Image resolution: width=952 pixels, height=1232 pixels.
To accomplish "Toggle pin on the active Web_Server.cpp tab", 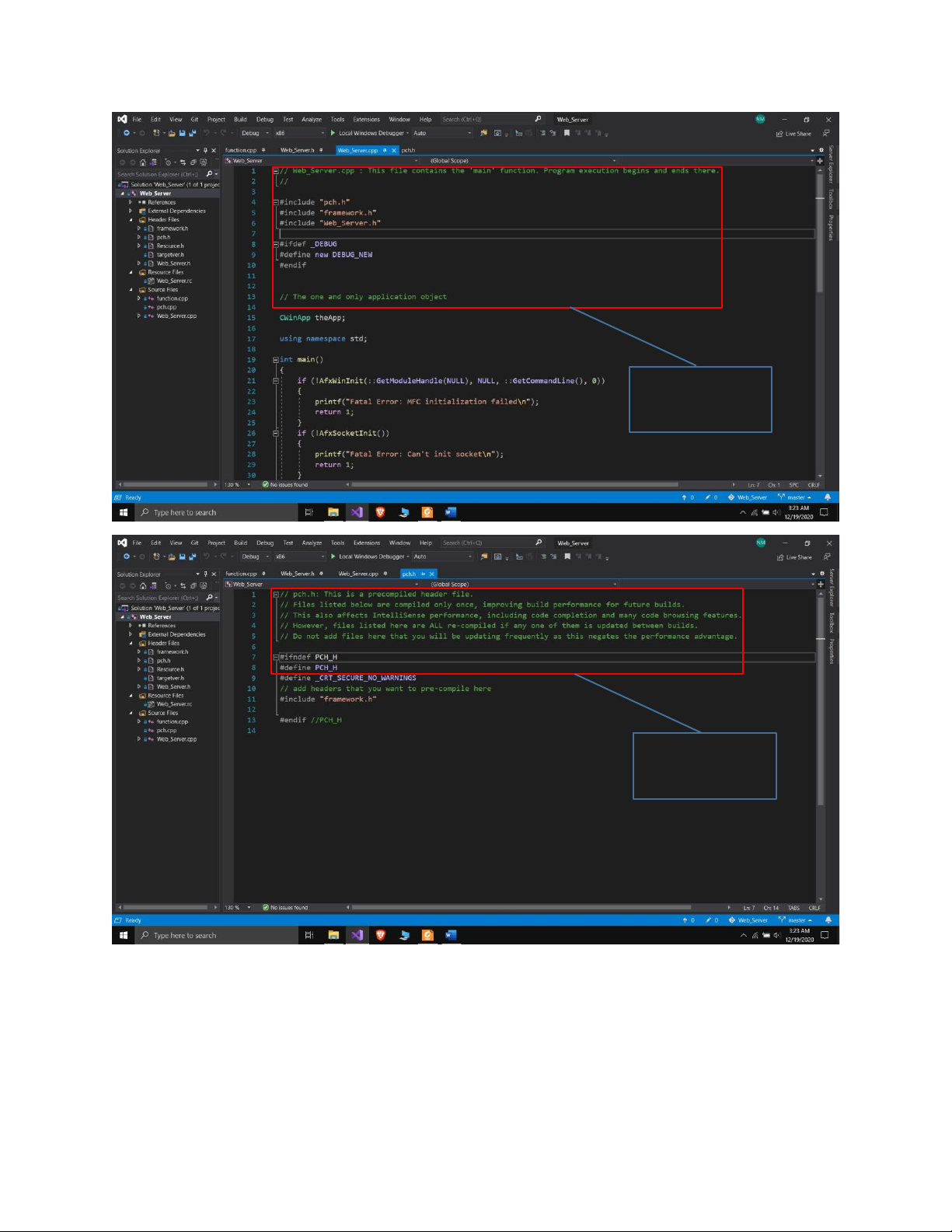I will tap(385, 150).
